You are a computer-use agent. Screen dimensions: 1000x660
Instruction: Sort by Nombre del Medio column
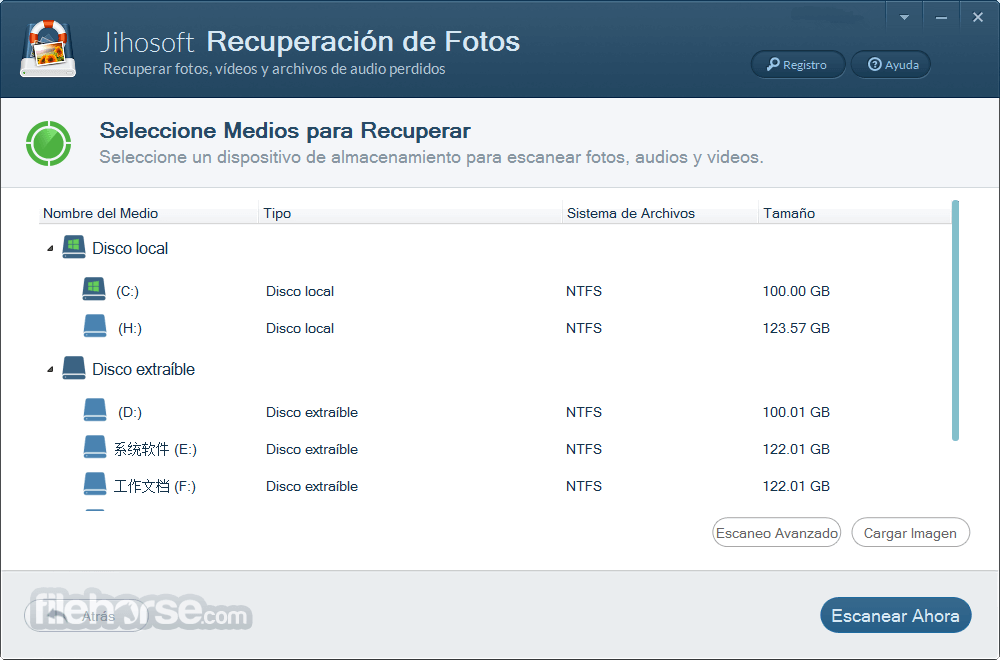point(148,213)
